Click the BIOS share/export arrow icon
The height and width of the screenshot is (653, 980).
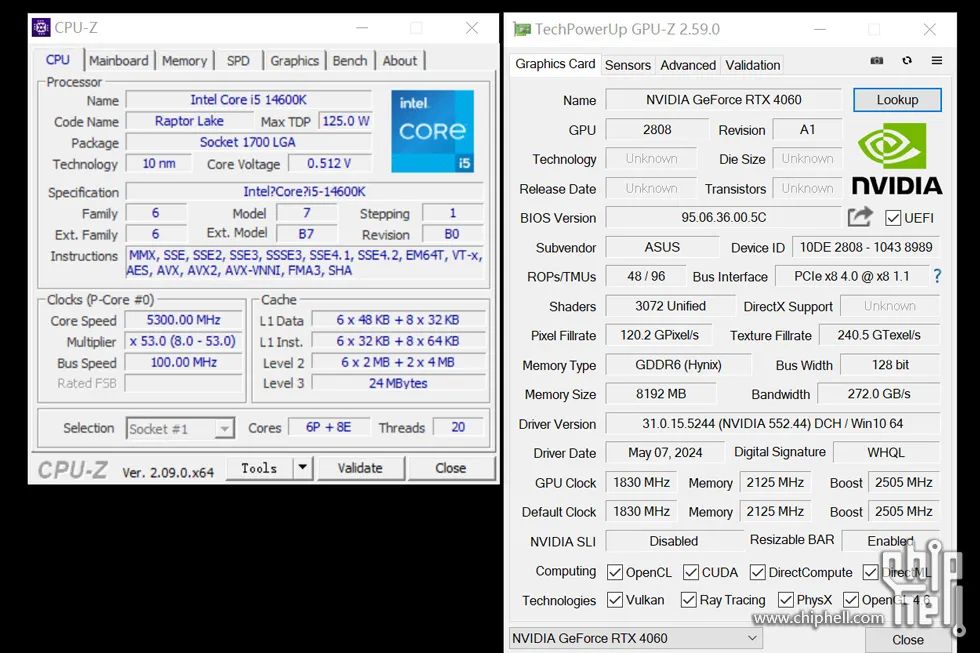click(860, 217)
